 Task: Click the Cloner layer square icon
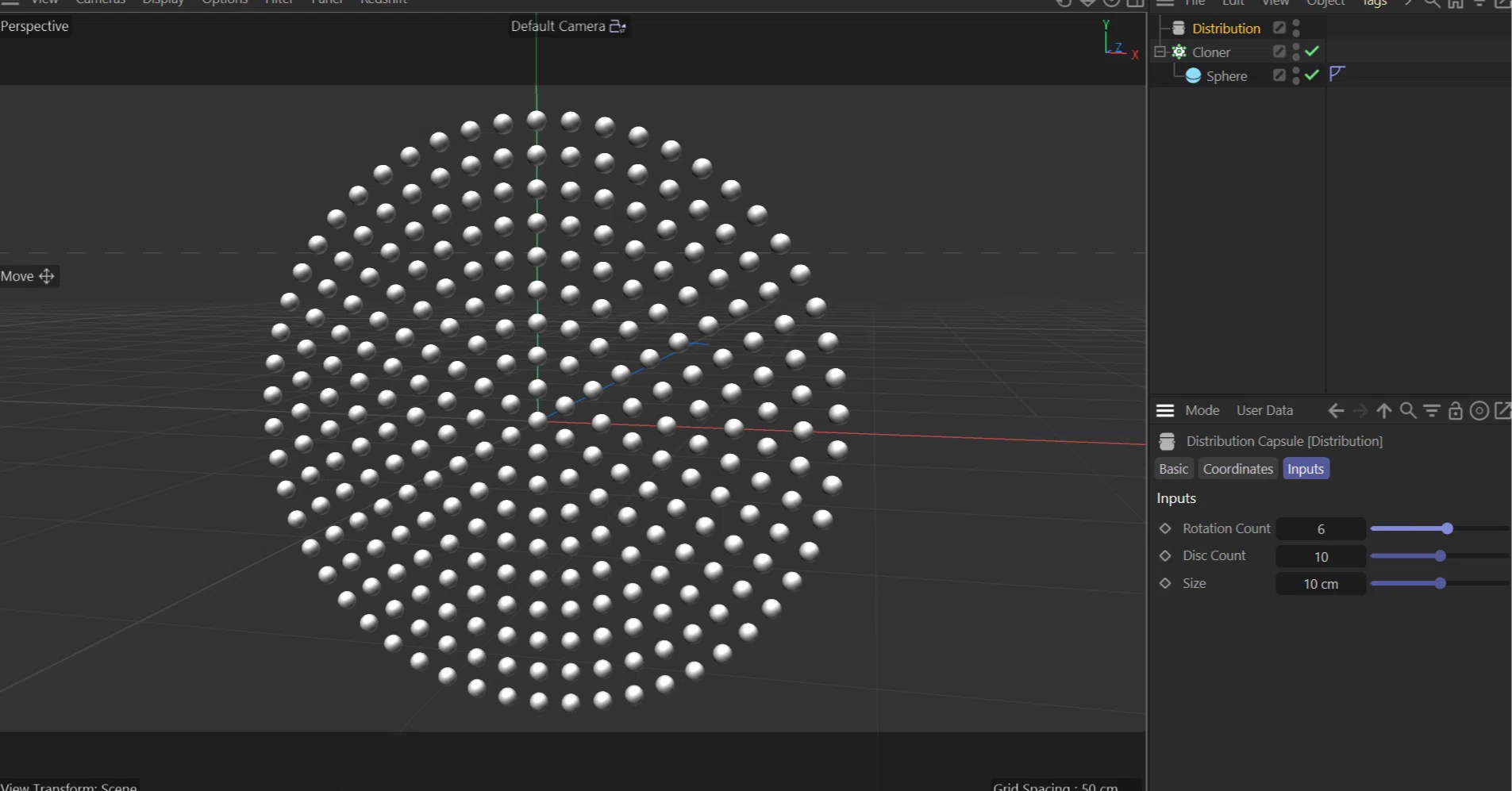tap(1279, 52)
